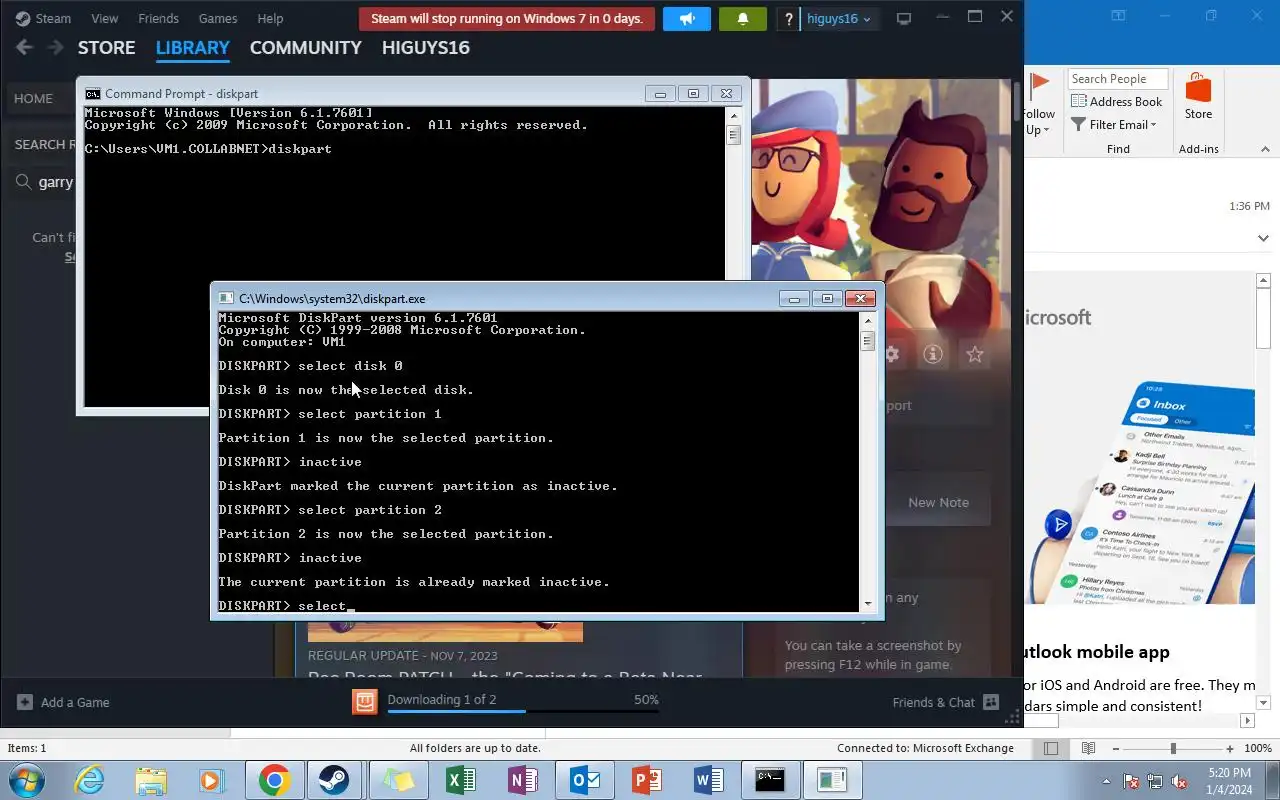Click the game info icon in Steam
This screenshot has width=1280, height=800.
(x=933, y=354)
